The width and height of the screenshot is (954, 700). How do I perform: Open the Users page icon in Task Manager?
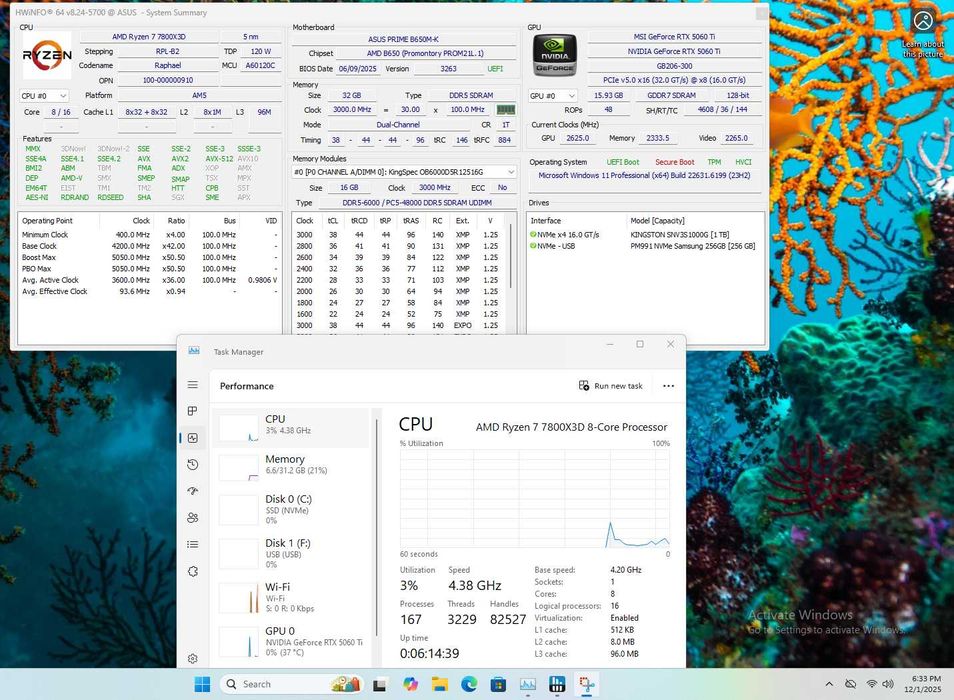coord(193,518)
